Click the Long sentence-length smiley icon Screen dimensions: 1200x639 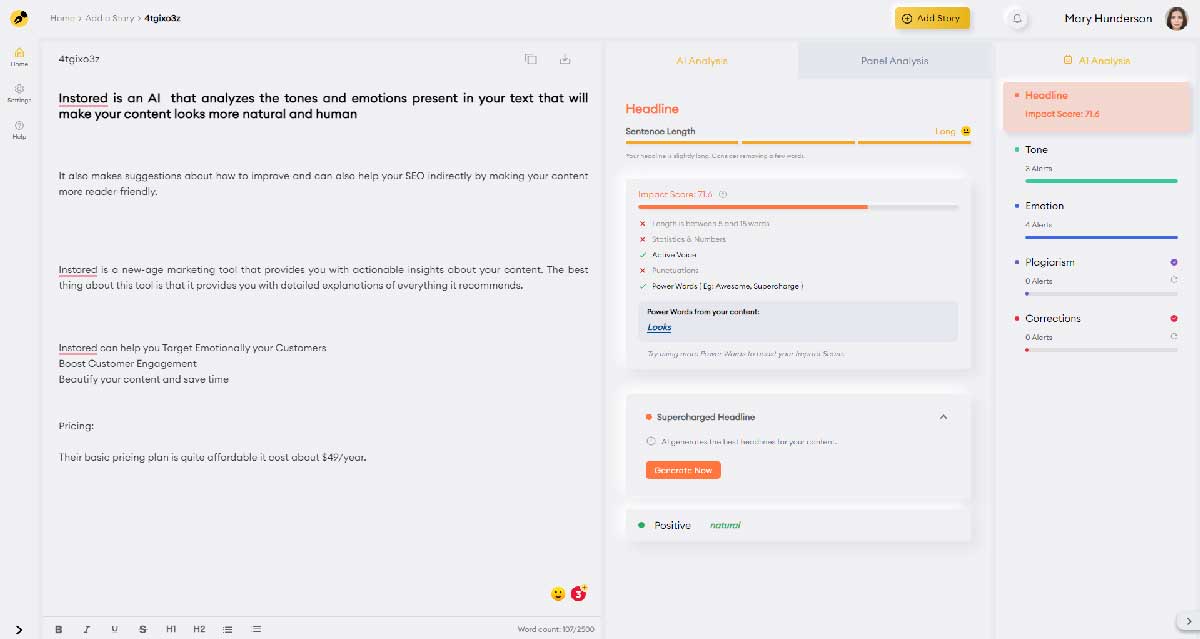966,131
